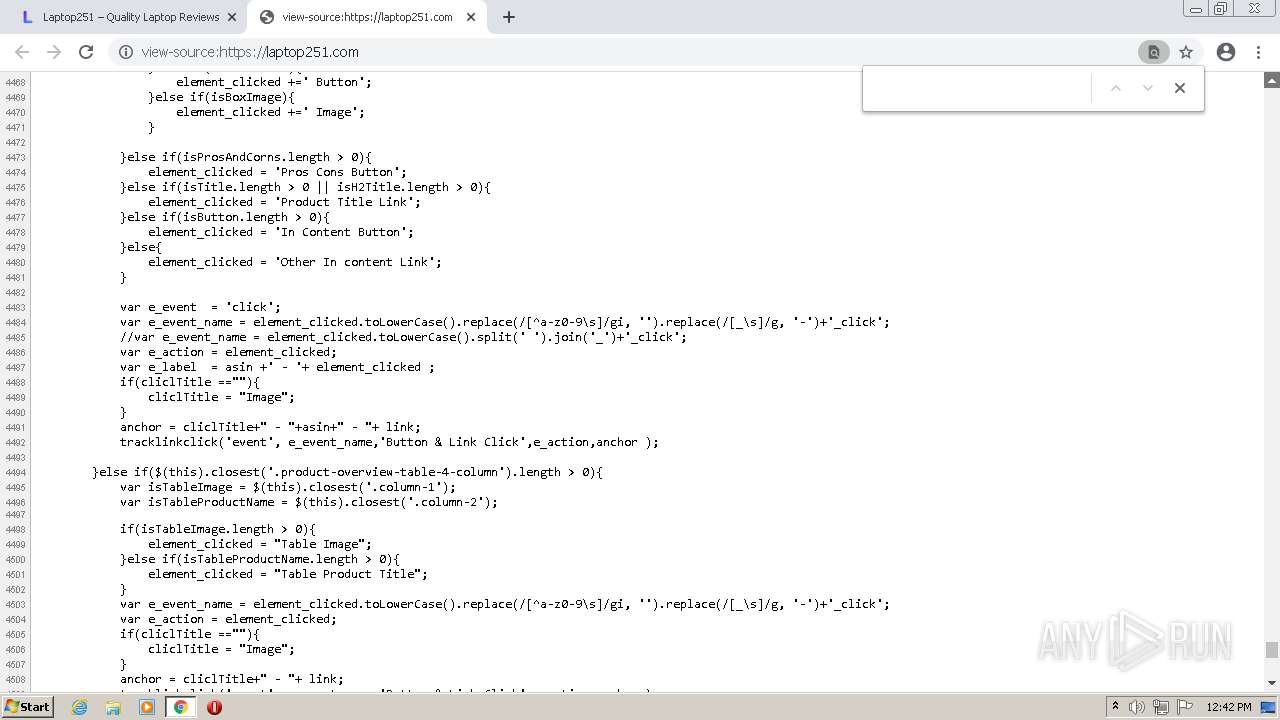1280x720 pixels.
Task: Bookmark this page with the star icon
Action: pos(1185,52)
